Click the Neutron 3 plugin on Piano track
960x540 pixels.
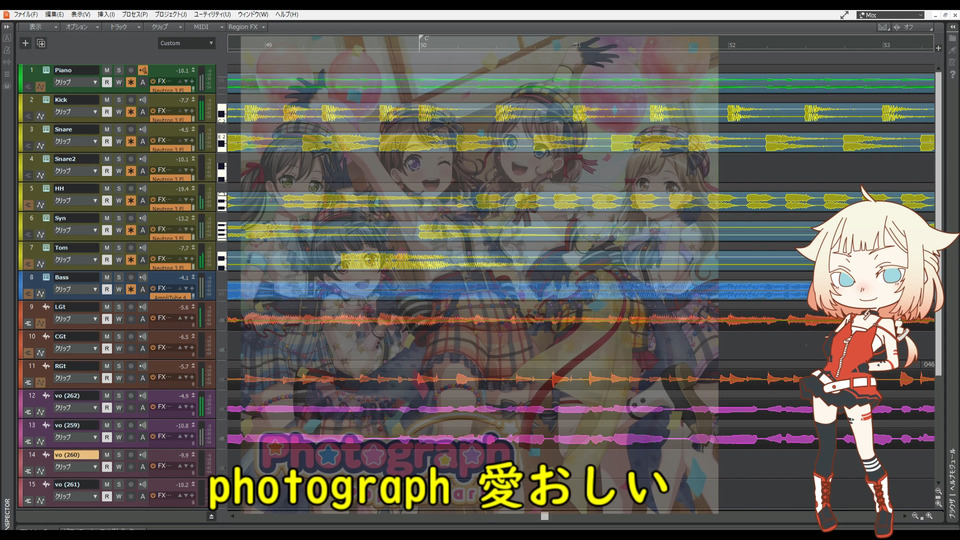(169, 89)
